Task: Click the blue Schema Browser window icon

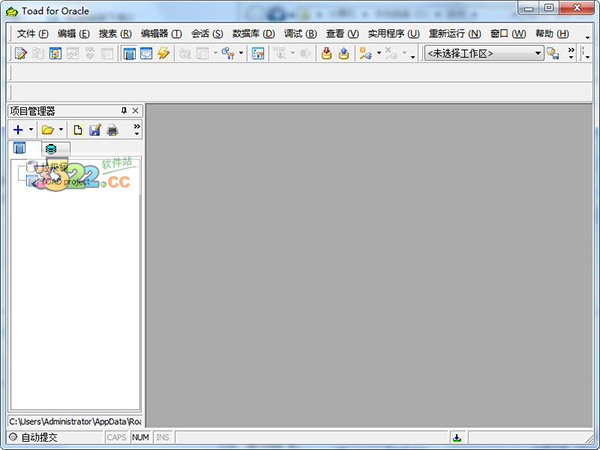Action: pyautogui.click(x=130, y=54)
